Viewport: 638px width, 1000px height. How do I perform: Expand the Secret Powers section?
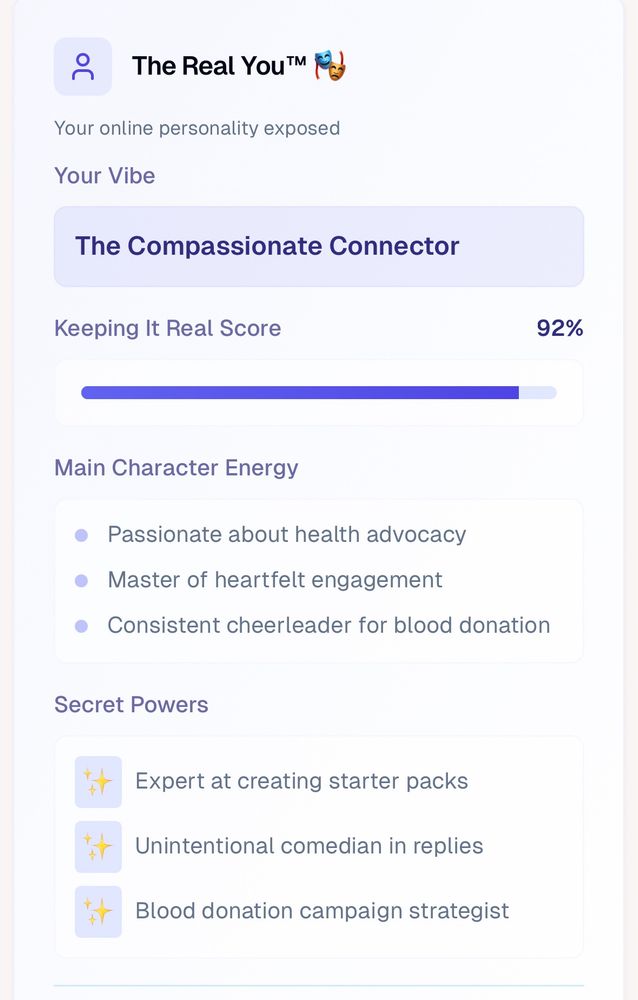pos(131,704)
